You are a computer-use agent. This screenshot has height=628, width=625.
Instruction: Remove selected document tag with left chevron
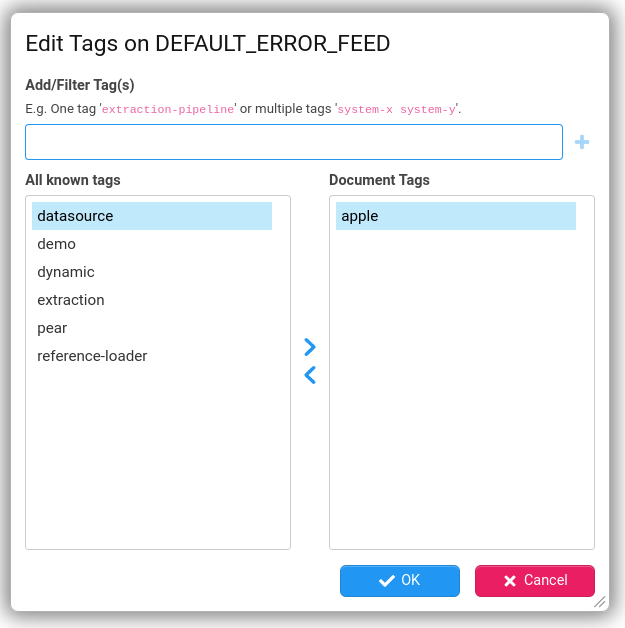click(310, 375)
